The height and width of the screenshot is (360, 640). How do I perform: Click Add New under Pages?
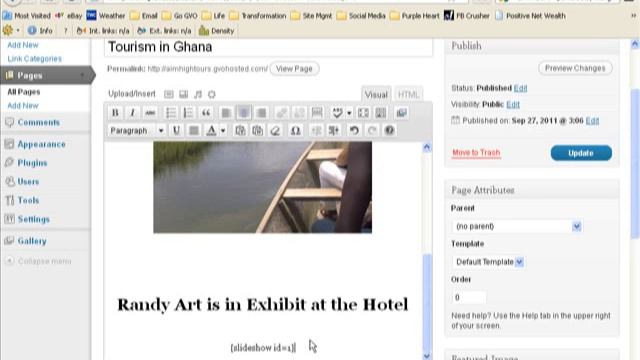[23, 106]
